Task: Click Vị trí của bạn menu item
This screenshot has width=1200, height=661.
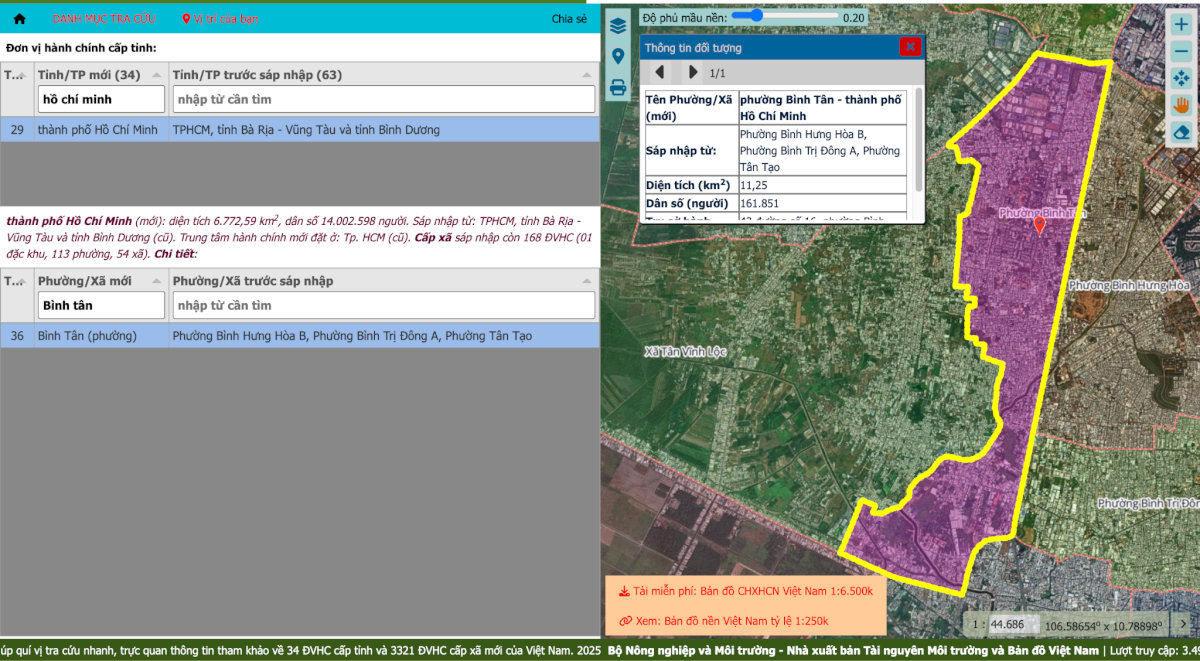Action: pyautogui.click(x=220, y=19)
